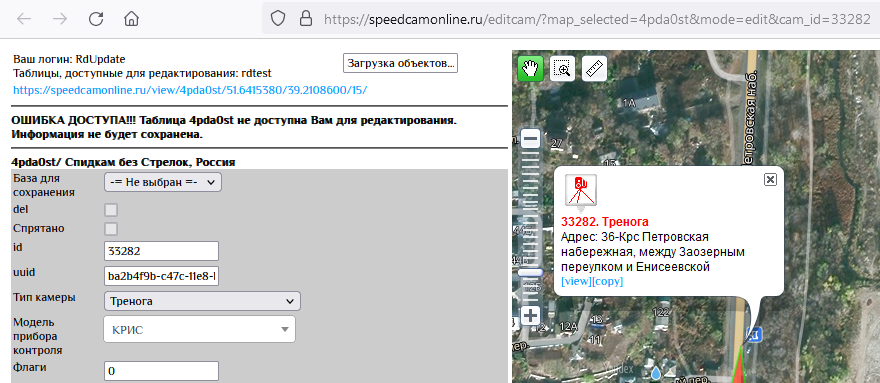This screenshot has height=383, width=880.
Task: Click the ОШИБКА ДОСТУПА error message
Action: click(235, 128)
